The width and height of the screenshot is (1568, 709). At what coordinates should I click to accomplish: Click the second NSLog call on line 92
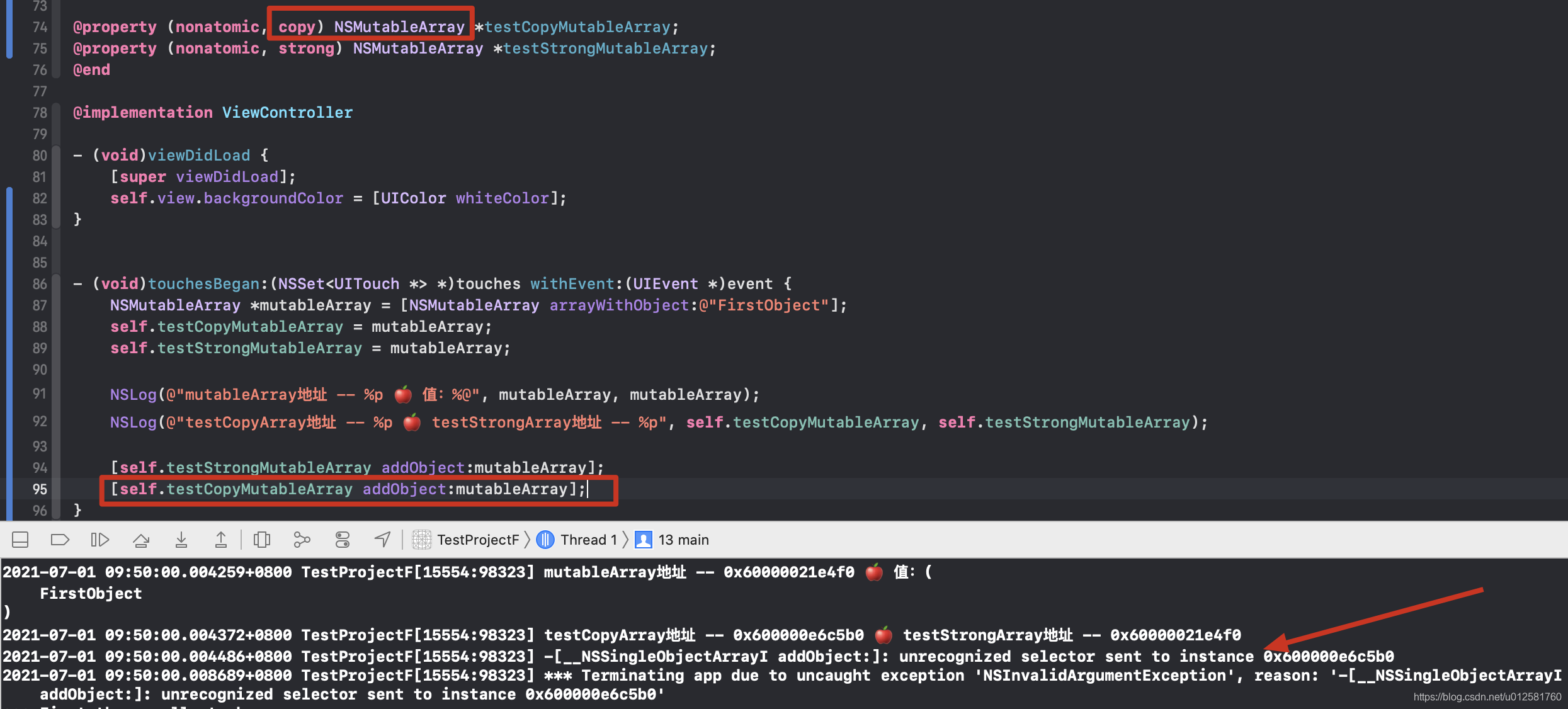pyautogui.click(x=133, y=423)
